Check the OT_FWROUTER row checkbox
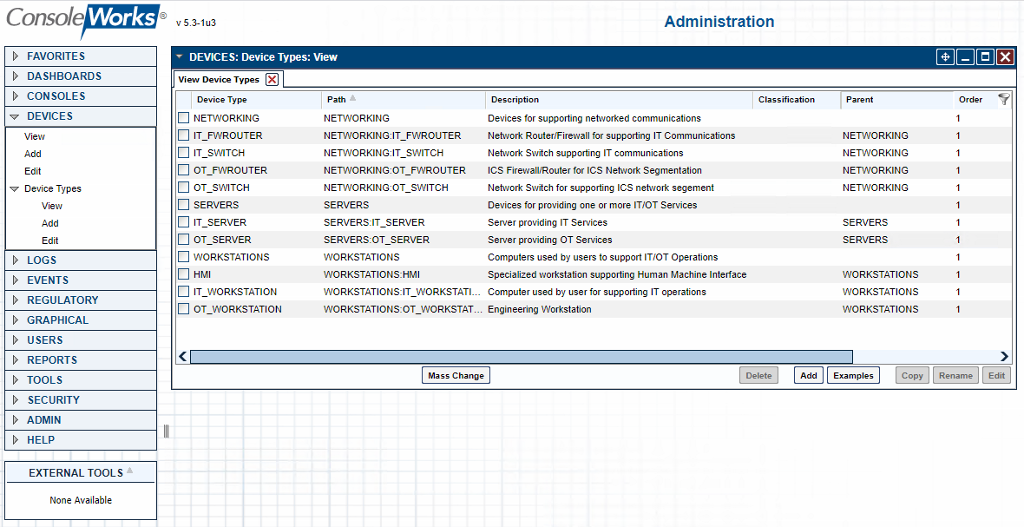 [x=184, y=170]
